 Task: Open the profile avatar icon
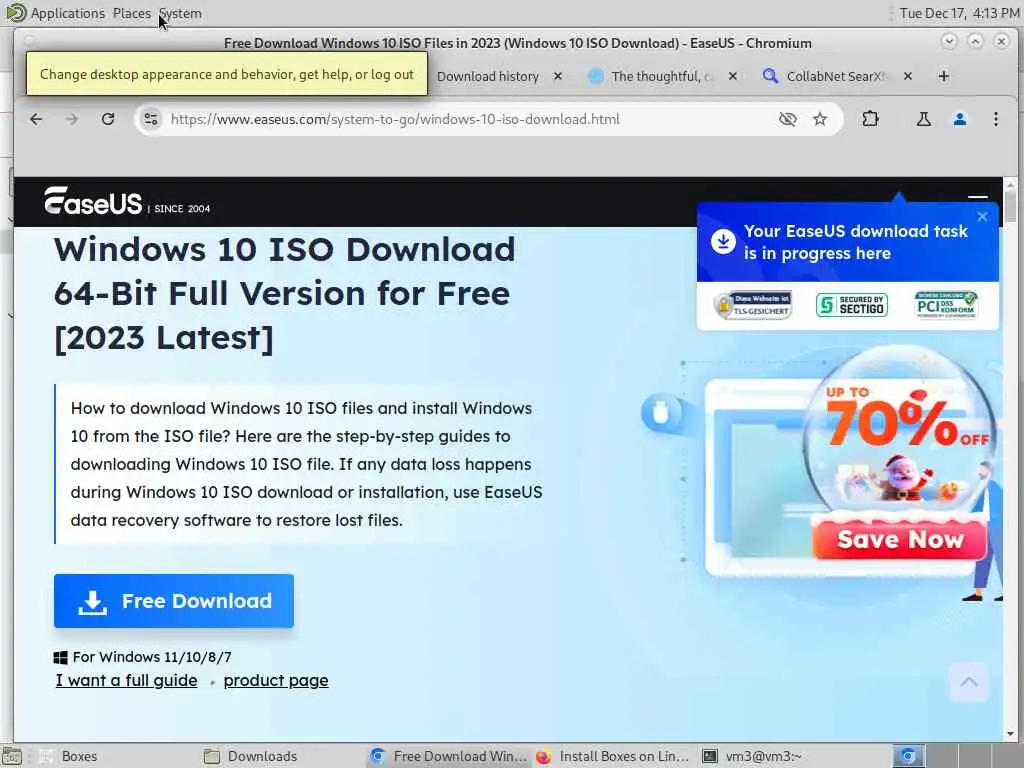click(x=960, y=119)
